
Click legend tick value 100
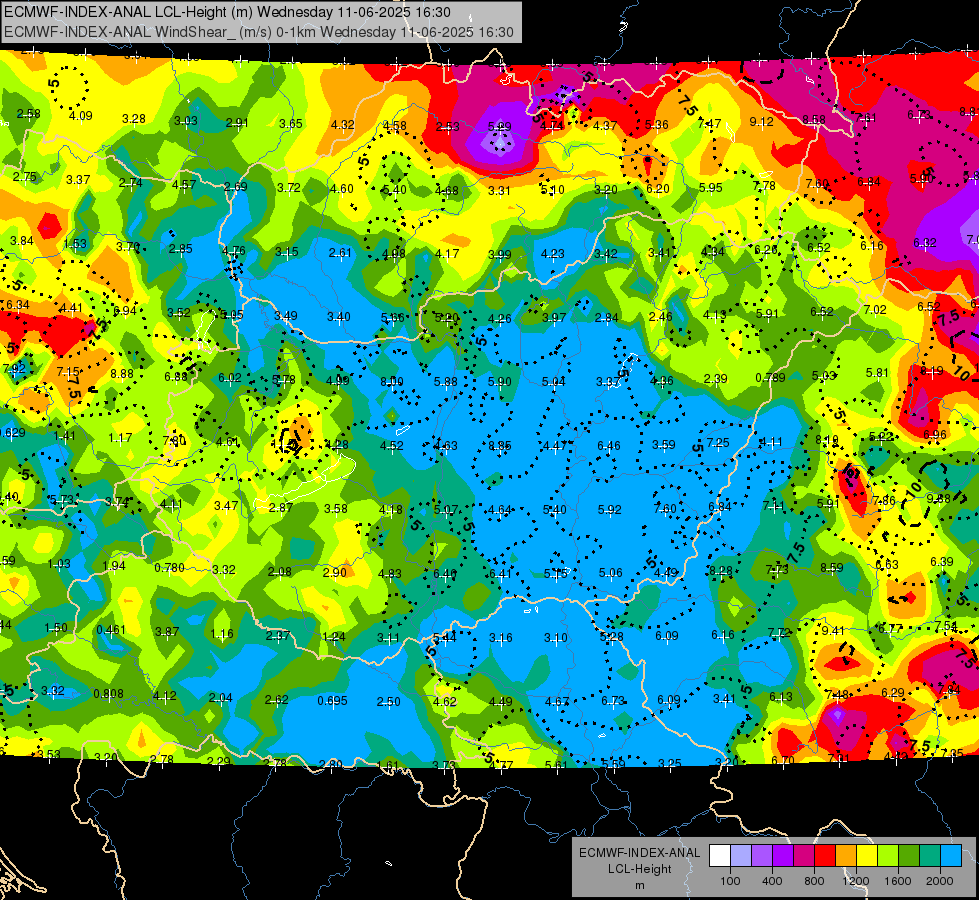[731, 881]
